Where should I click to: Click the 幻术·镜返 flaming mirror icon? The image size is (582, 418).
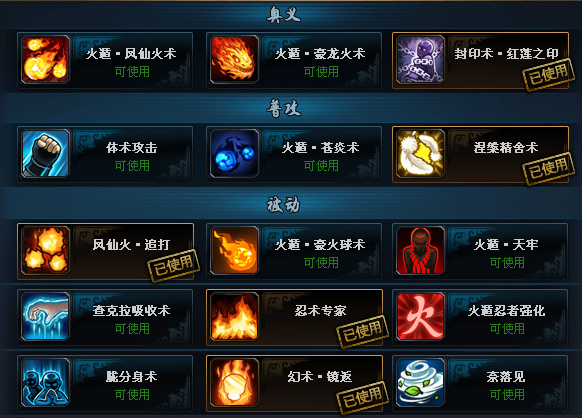[234, 382]
